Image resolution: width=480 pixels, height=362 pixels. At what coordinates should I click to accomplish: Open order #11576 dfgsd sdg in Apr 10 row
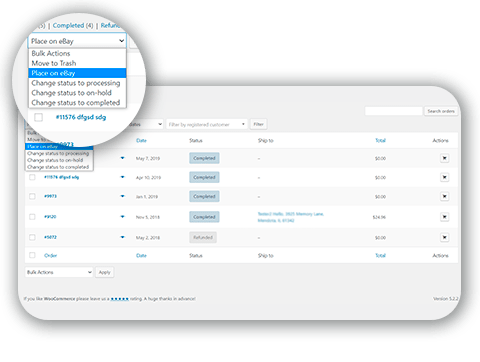click(x=62, y=177)
